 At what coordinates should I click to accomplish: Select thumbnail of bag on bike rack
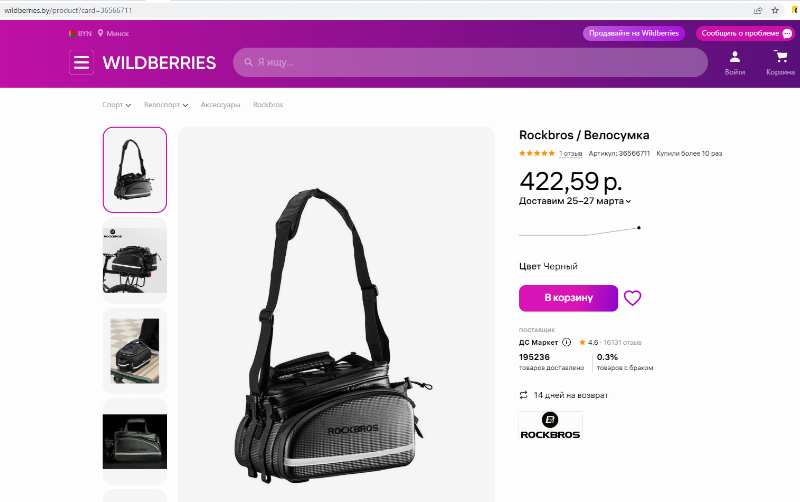[x=135, y=260]
